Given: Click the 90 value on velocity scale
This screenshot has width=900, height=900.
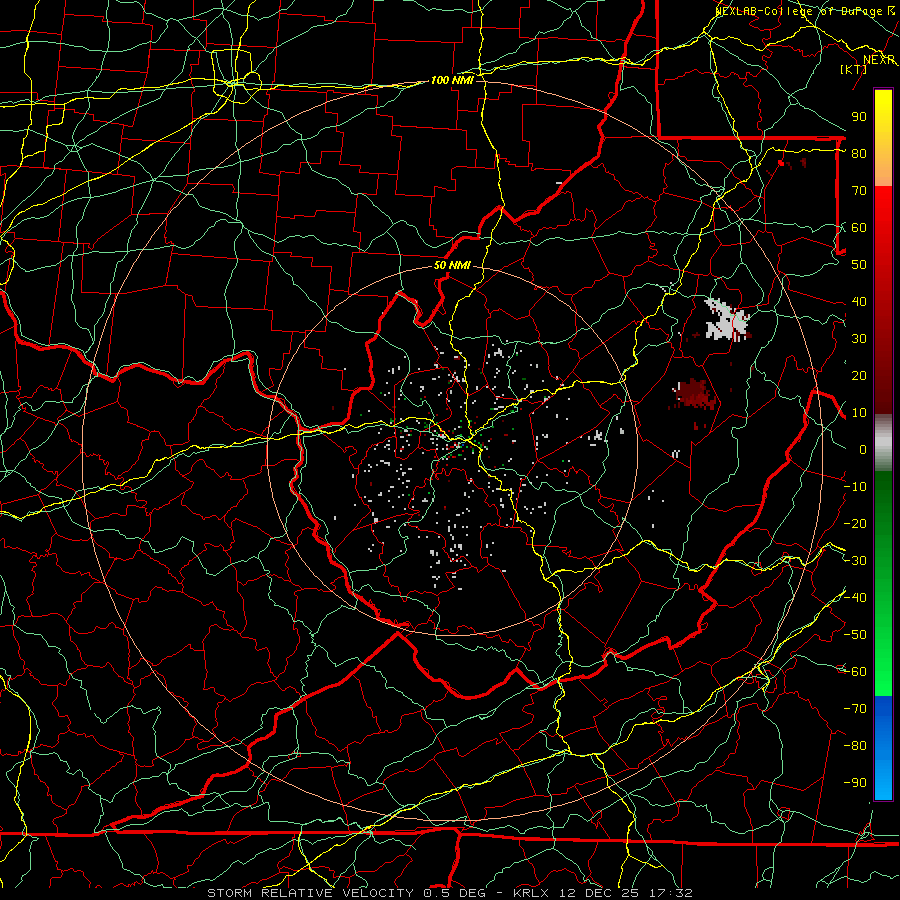Looking at the screenshot, I should tap(859, 117).
